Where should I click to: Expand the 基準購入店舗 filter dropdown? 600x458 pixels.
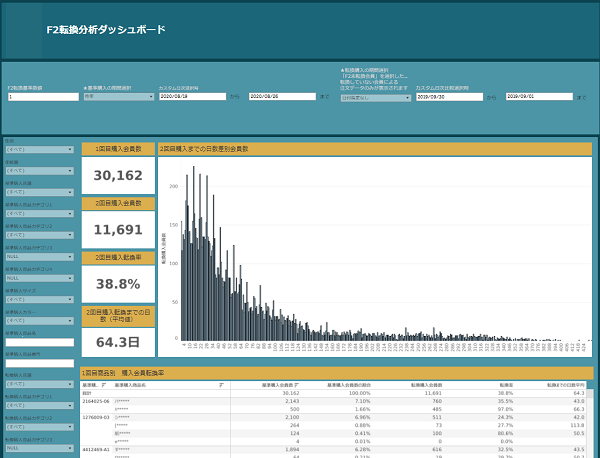coord(40,192)
